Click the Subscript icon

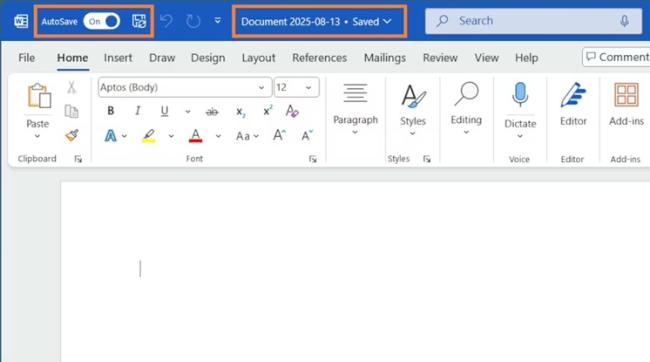tap(240, 112)
